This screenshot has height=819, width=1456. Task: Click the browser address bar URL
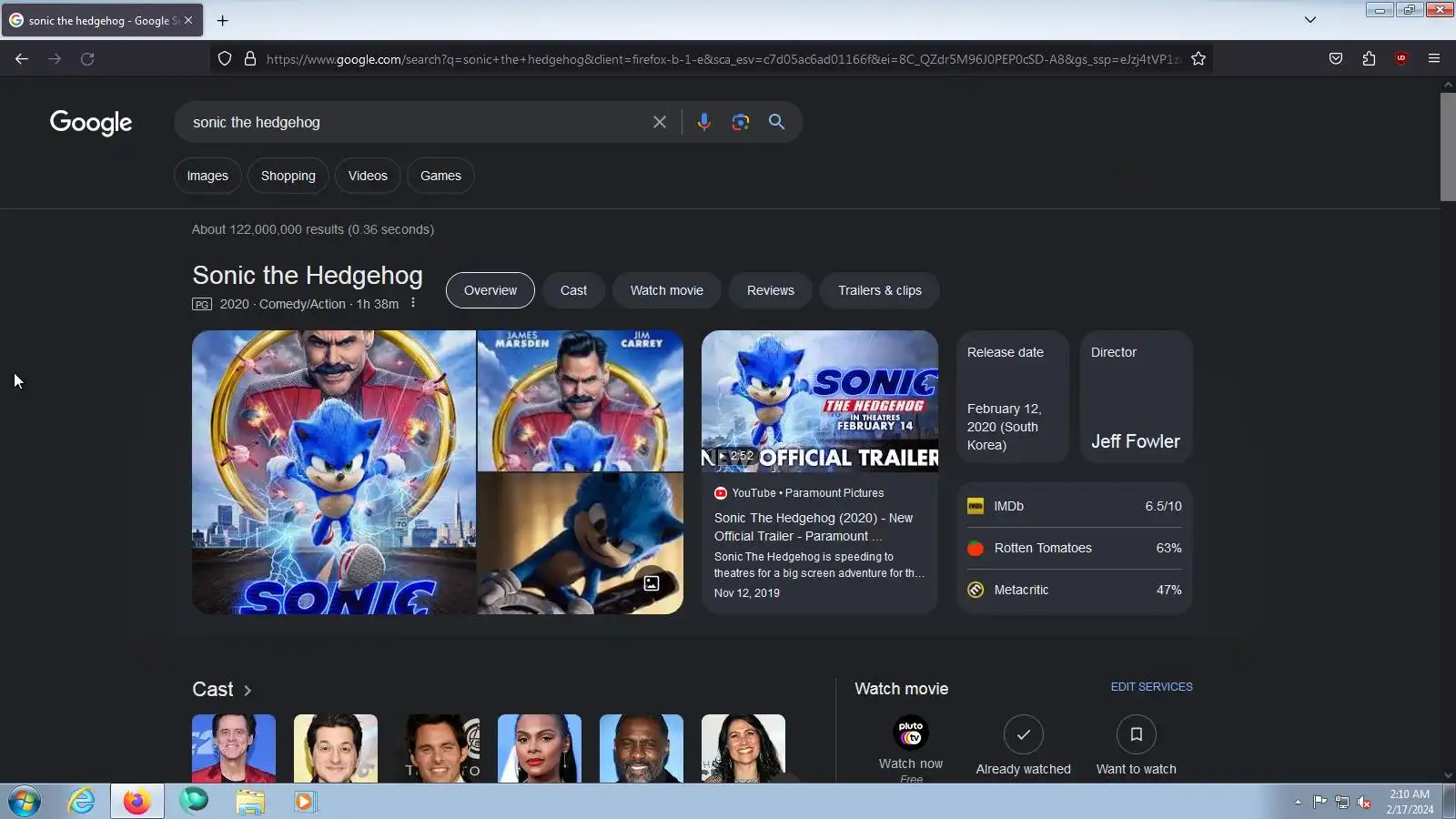coord(723,59)
